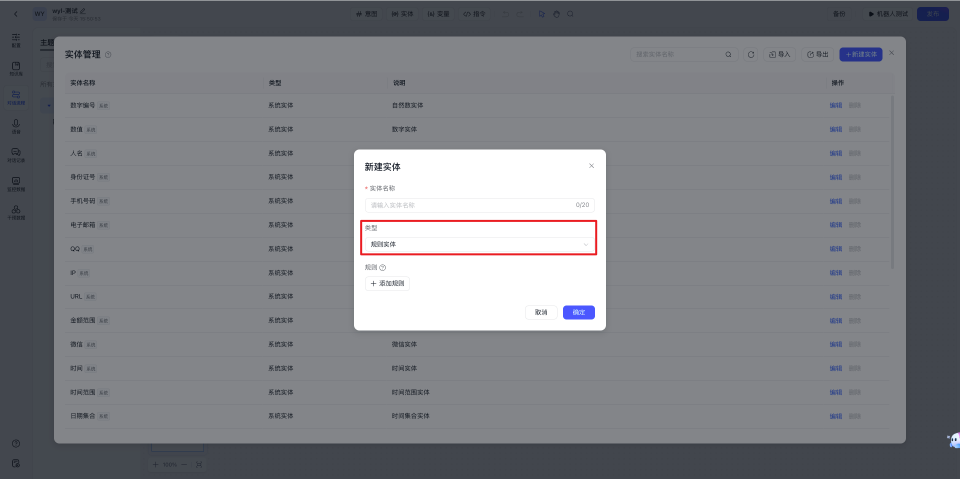Image resolution: width=960 pixels, height=479 pixels.
Task: Click the refresh icon in the entity panel
Action: [751, 54]
